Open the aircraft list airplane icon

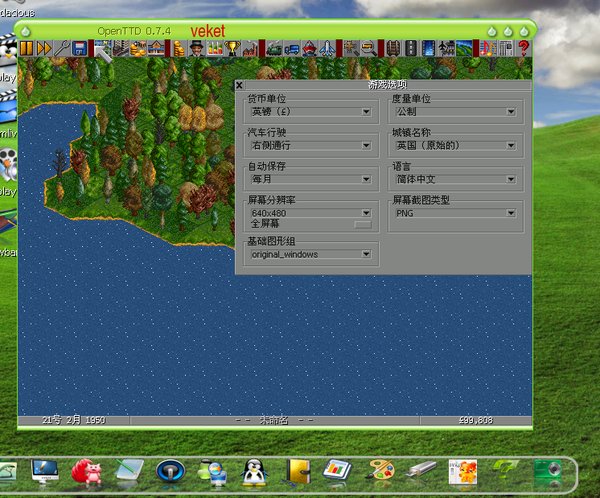click(x=327, y=49)
